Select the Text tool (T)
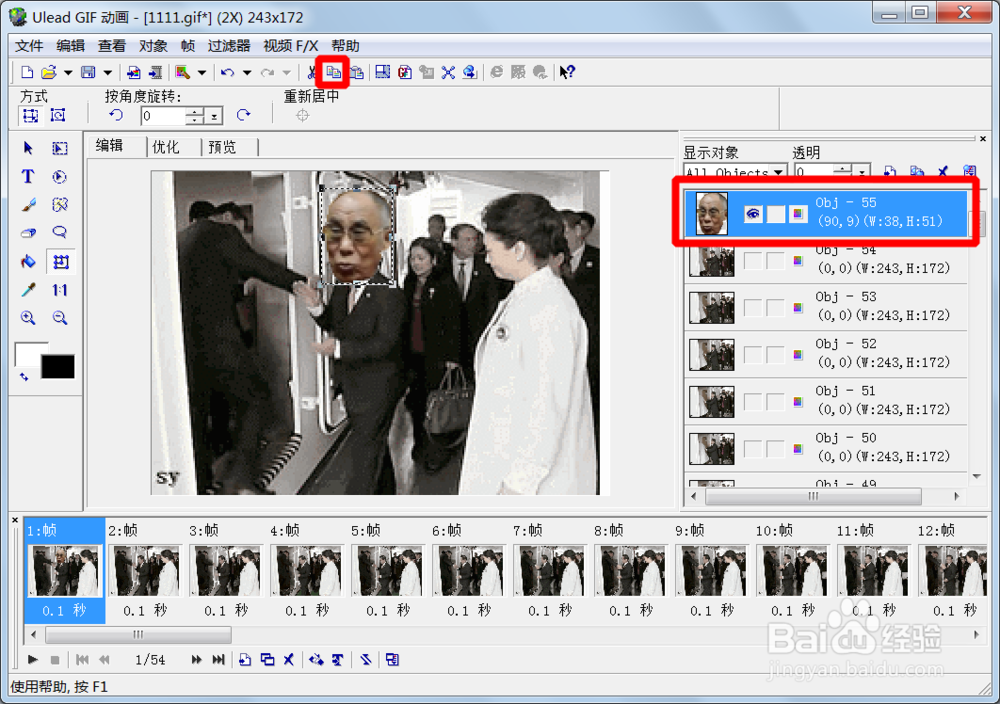The image size is (1000, 704). (x=27, y=177)
